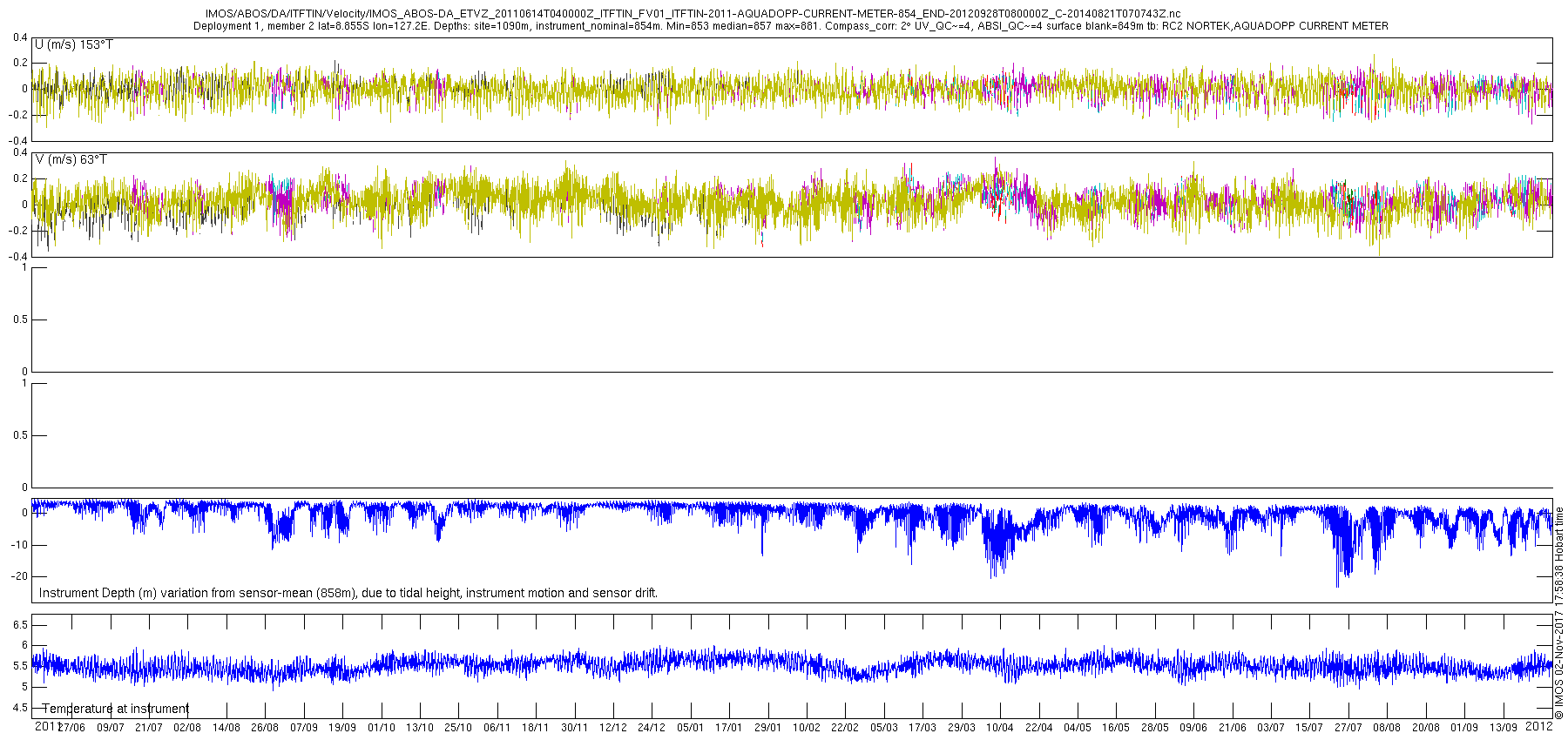Click the '17/03' date tick label

tap(923, 728)
